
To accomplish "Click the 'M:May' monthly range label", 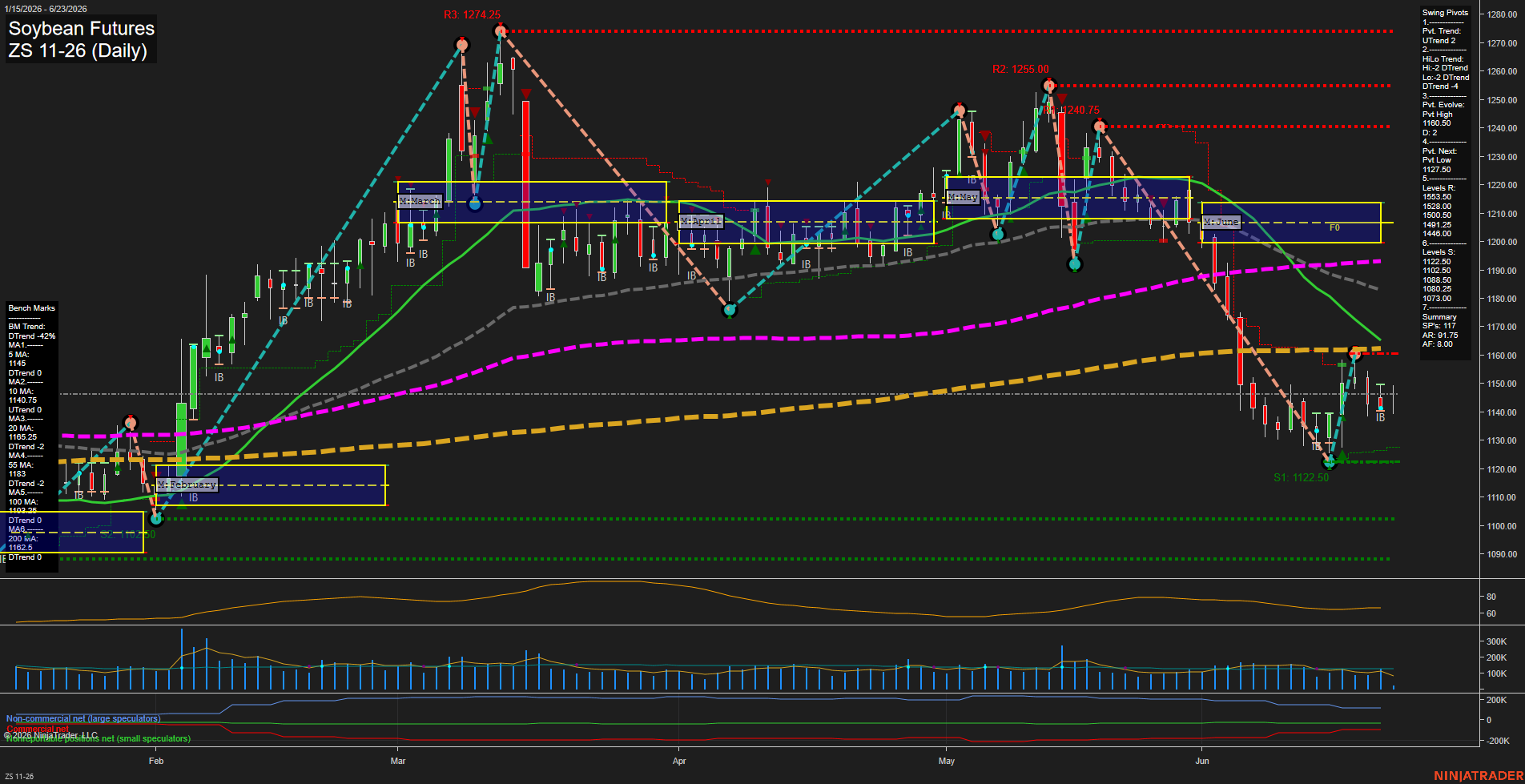I will [963, 196].
